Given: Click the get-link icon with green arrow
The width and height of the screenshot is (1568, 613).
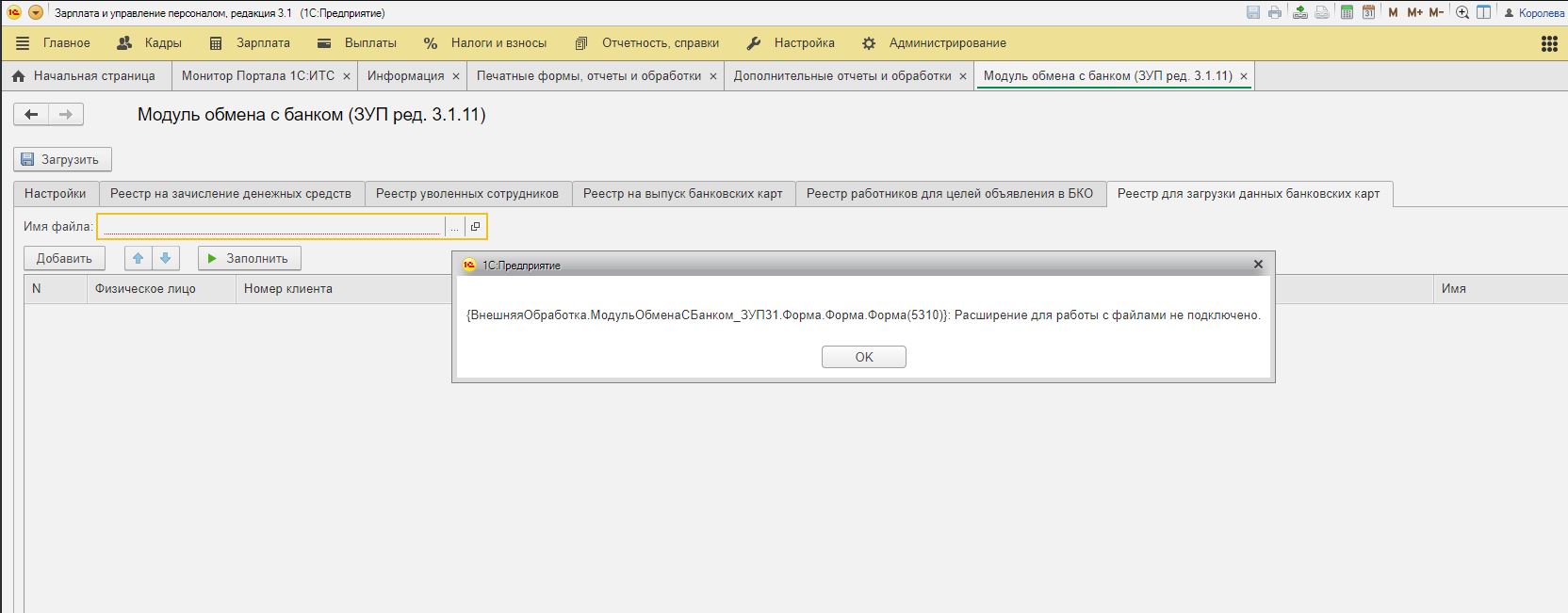Looking at the screenshot, I should (1300, 12).
